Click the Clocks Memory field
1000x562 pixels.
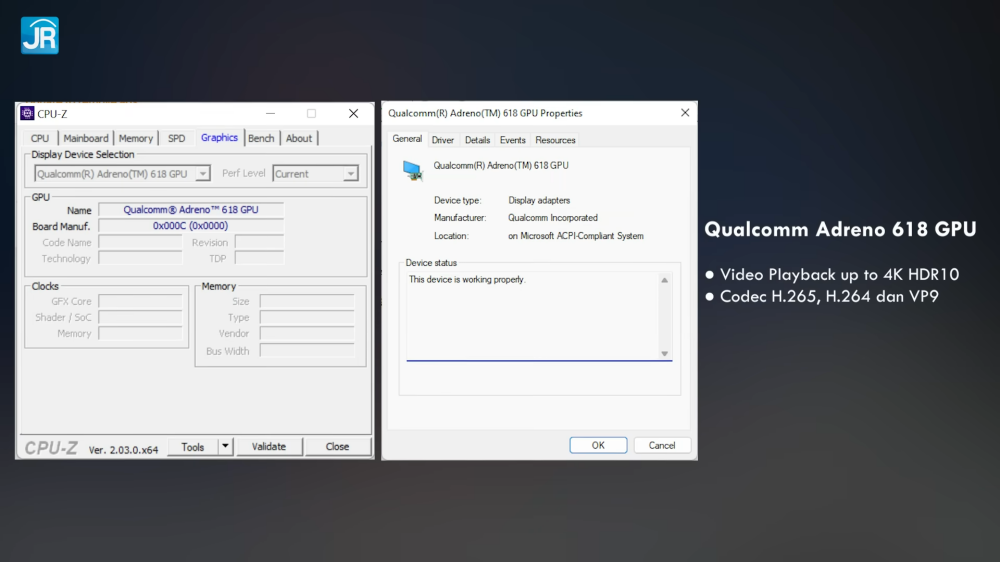(x=140, y=334)
